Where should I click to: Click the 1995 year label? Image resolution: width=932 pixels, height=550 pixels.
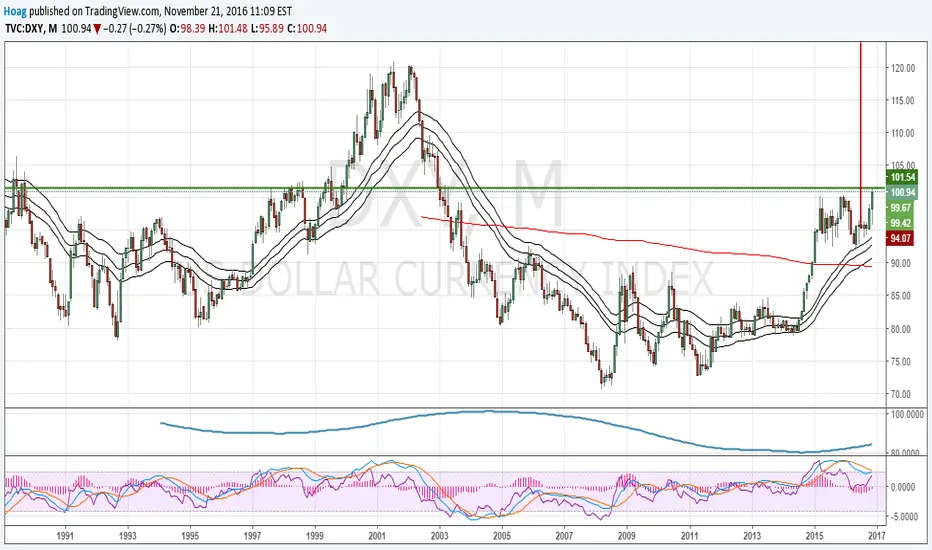190,536
